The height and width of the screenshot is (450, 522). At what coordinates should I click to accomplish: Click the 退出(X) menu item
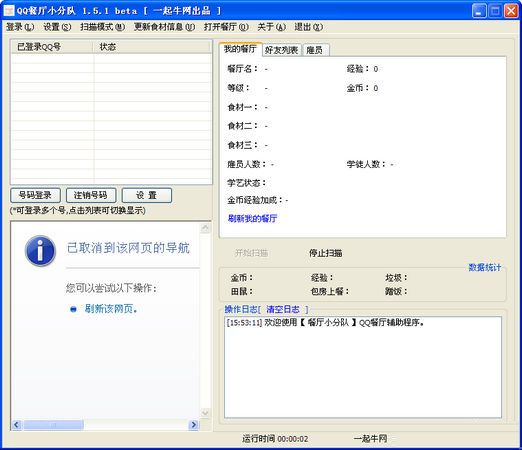point(308,27)
